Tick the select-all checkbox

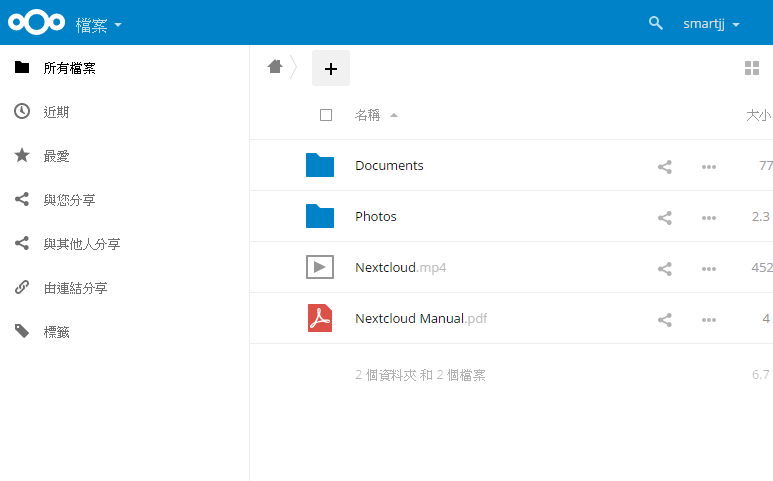pyautogui.click(x=326, y=115)
